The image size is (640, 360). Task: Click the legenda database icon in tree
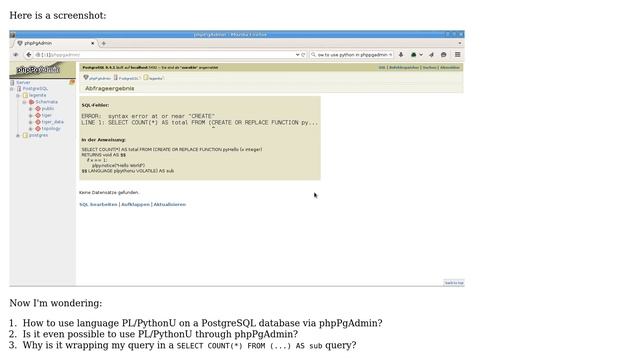tap(25, 95)
